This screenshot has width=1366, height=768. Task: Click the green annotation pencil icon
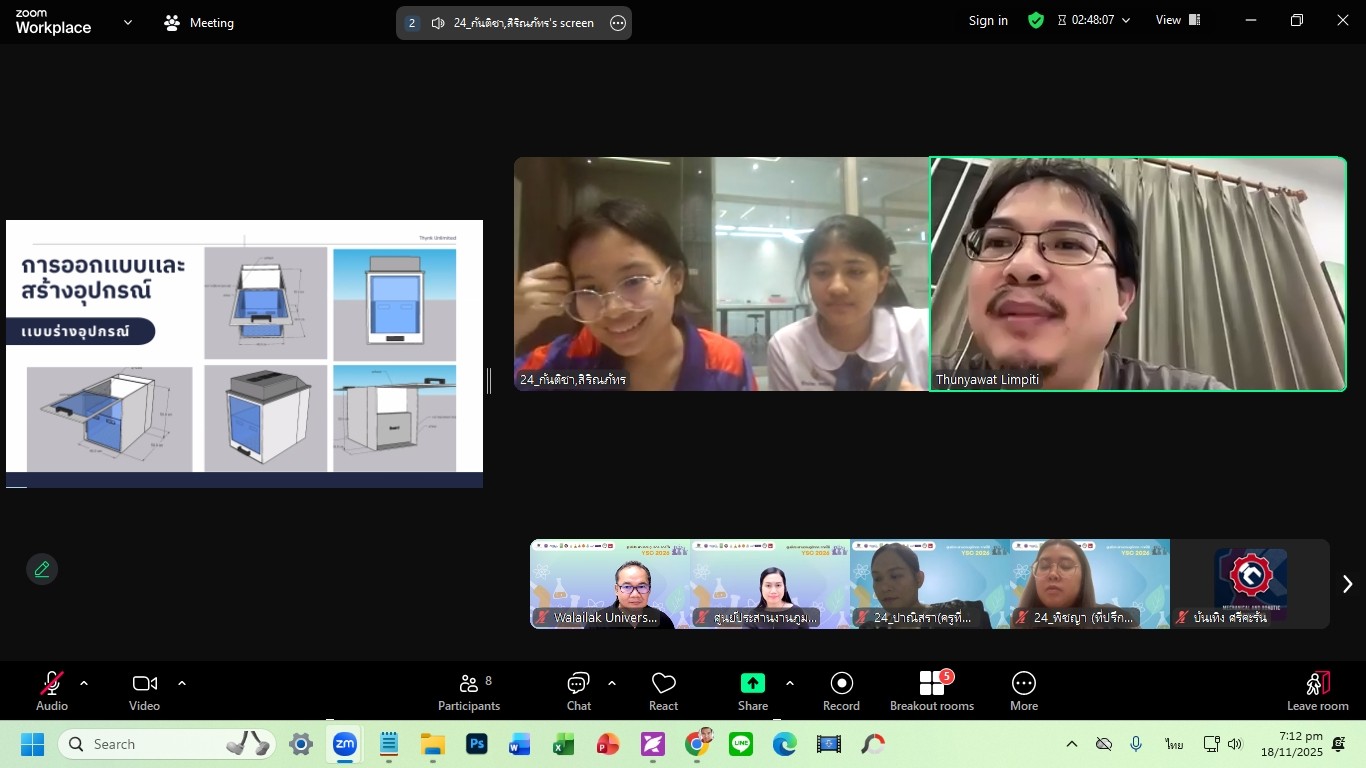click(x=42, y=569)
